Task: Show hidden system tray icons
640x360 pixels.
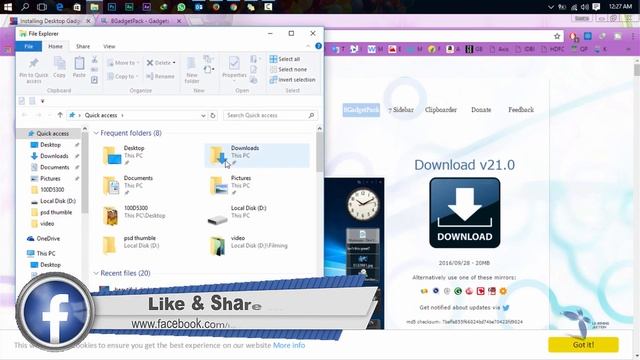Action: click(550, 7)
